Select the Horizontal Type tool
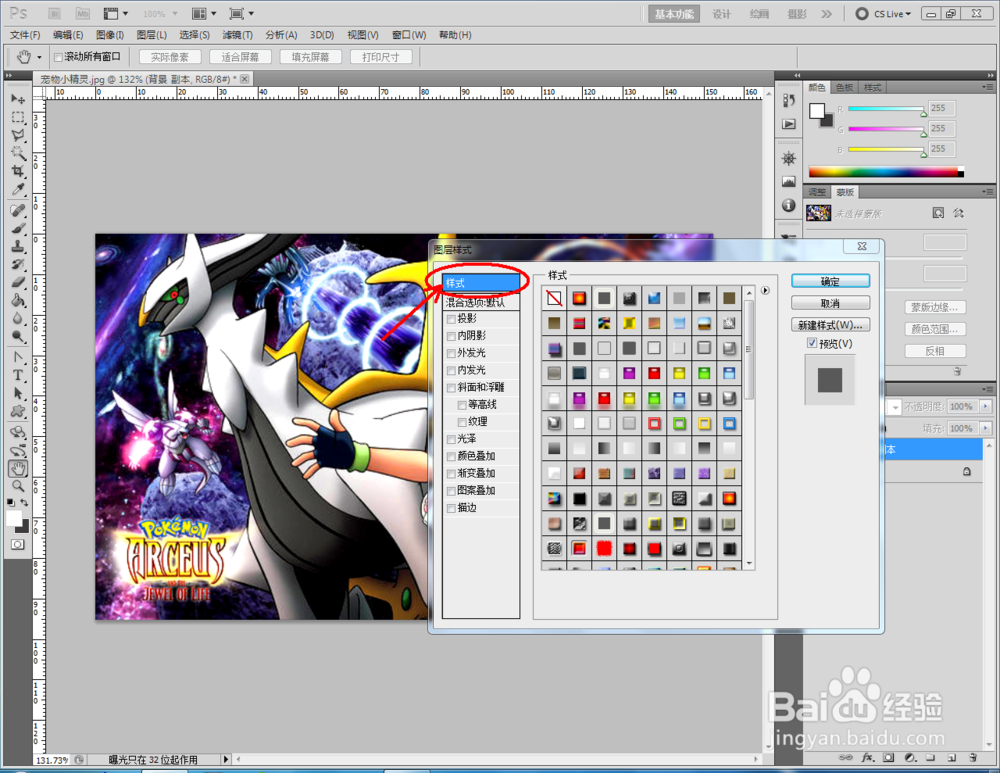Image resolution: width=1000 pixels, height=773 pixels. coord(18,375)
